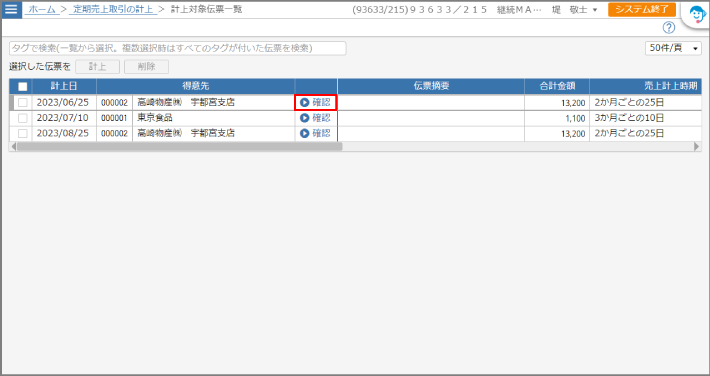Click the 売上計上時期 column header
Screen dimensions: 710x376
click(647, 86)
